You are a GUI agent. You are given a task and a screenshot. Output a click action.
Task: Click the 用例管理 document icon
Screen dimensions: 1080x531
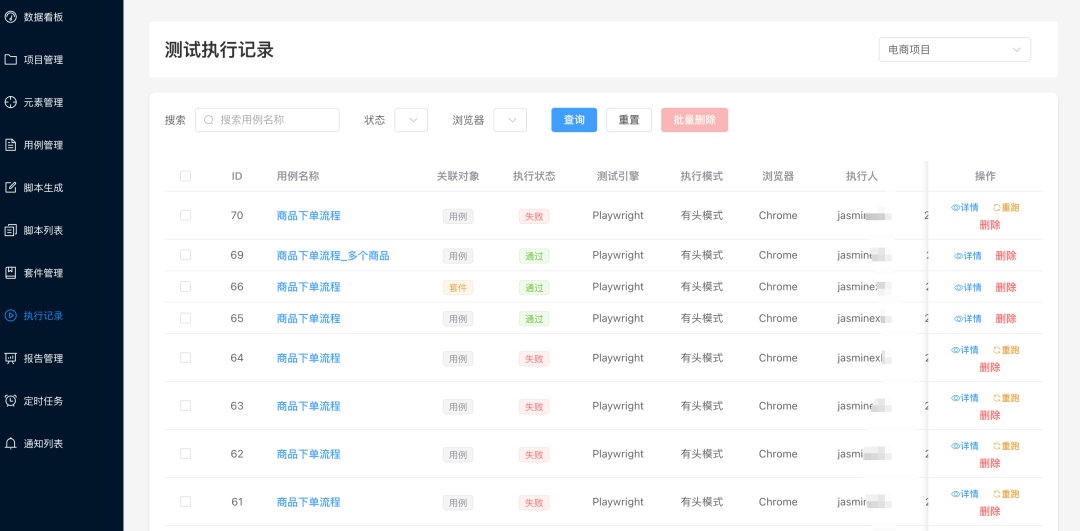[x=10, y=145]
